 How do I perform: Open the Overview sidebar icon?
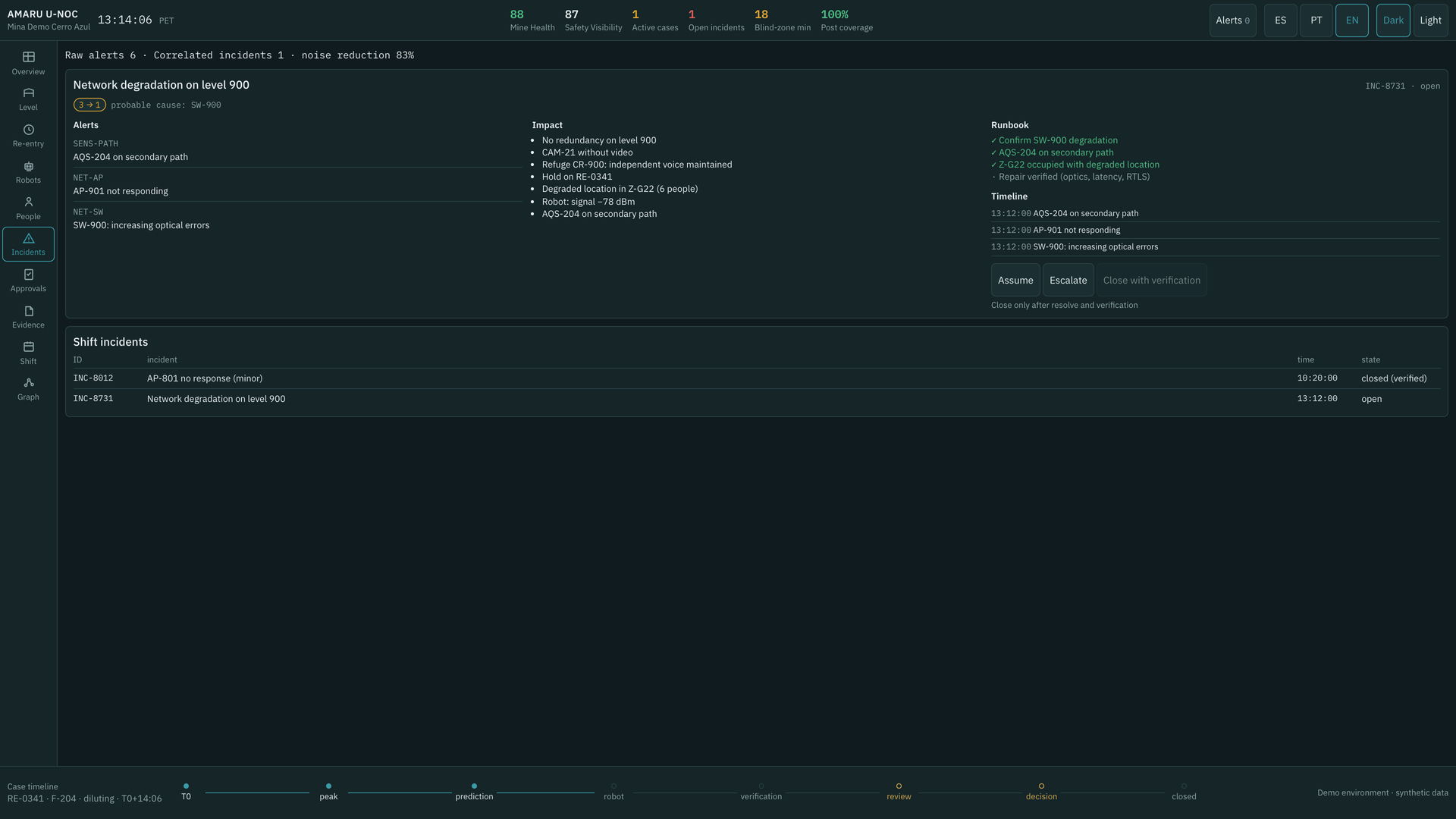[x=28, y=58]
